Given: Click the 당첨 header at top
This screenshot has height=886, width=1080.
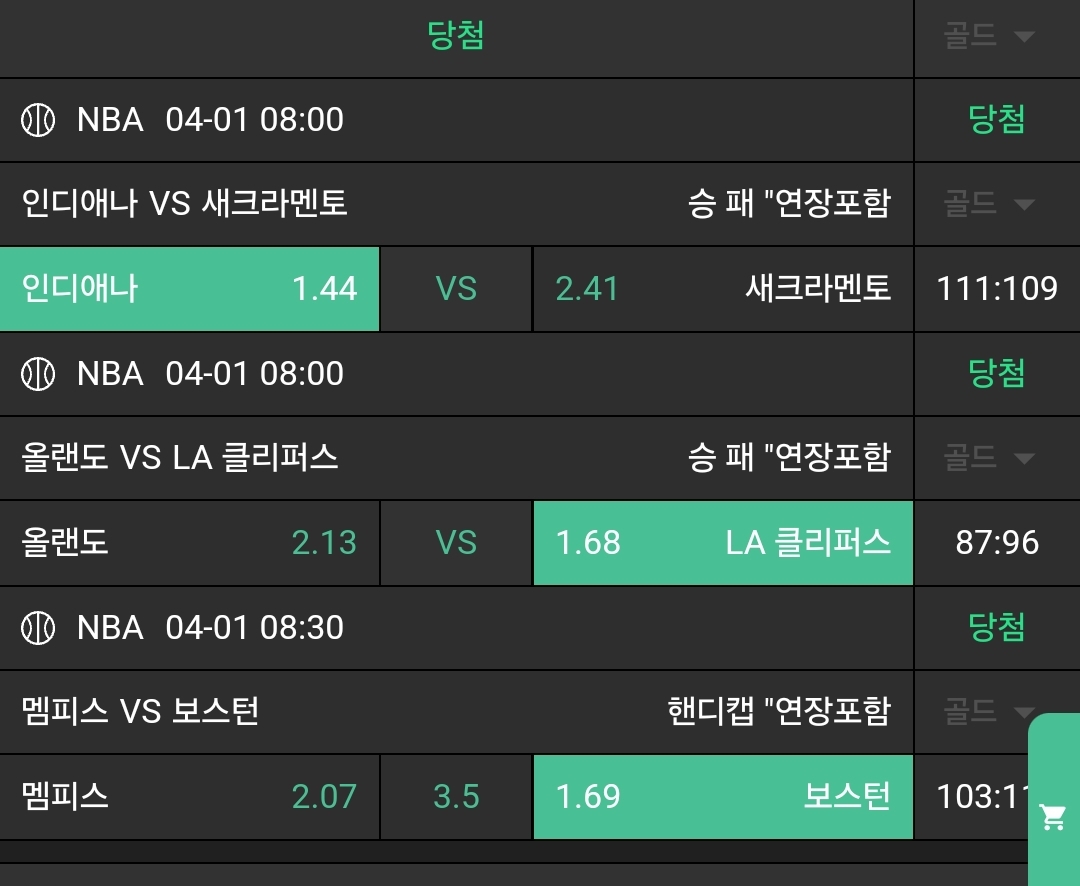Looking at the screenshot, I should [x=456, y=37].
